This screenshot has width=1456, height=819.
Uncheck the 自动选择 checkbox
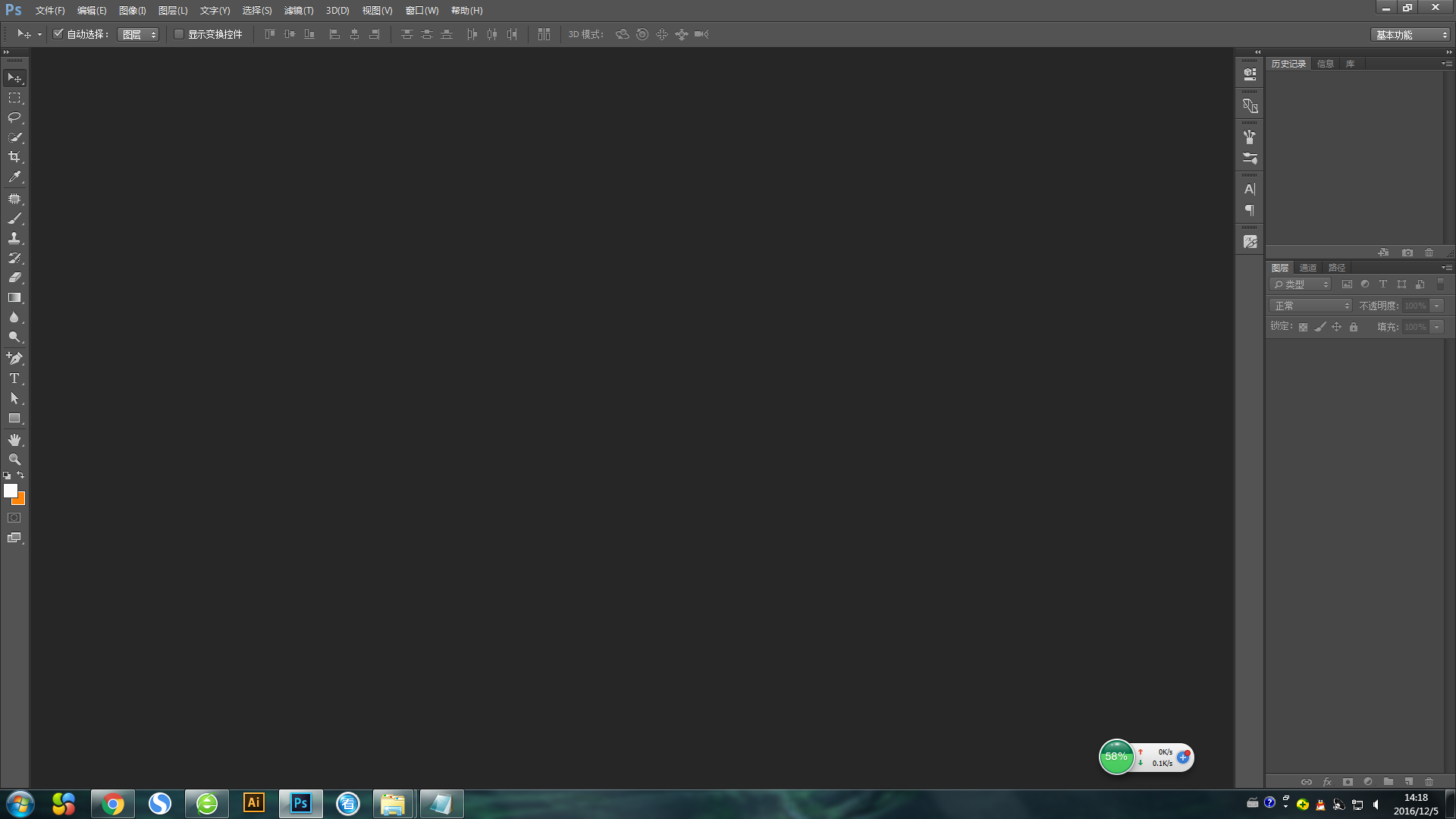tap(58, 34)
